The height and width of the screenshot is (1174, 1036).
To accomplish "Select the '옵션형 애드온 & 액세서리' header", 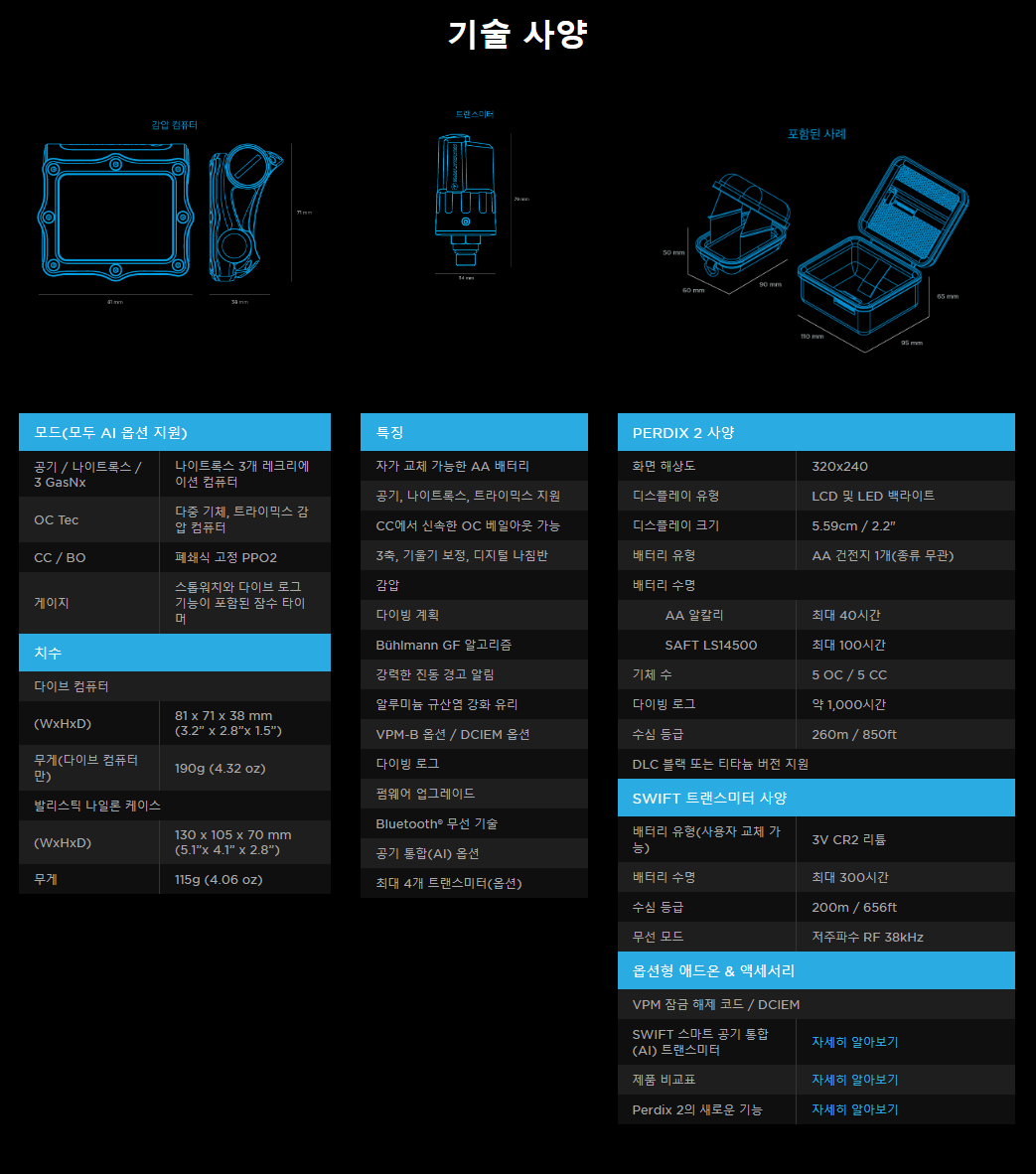I will pos(815,970).
